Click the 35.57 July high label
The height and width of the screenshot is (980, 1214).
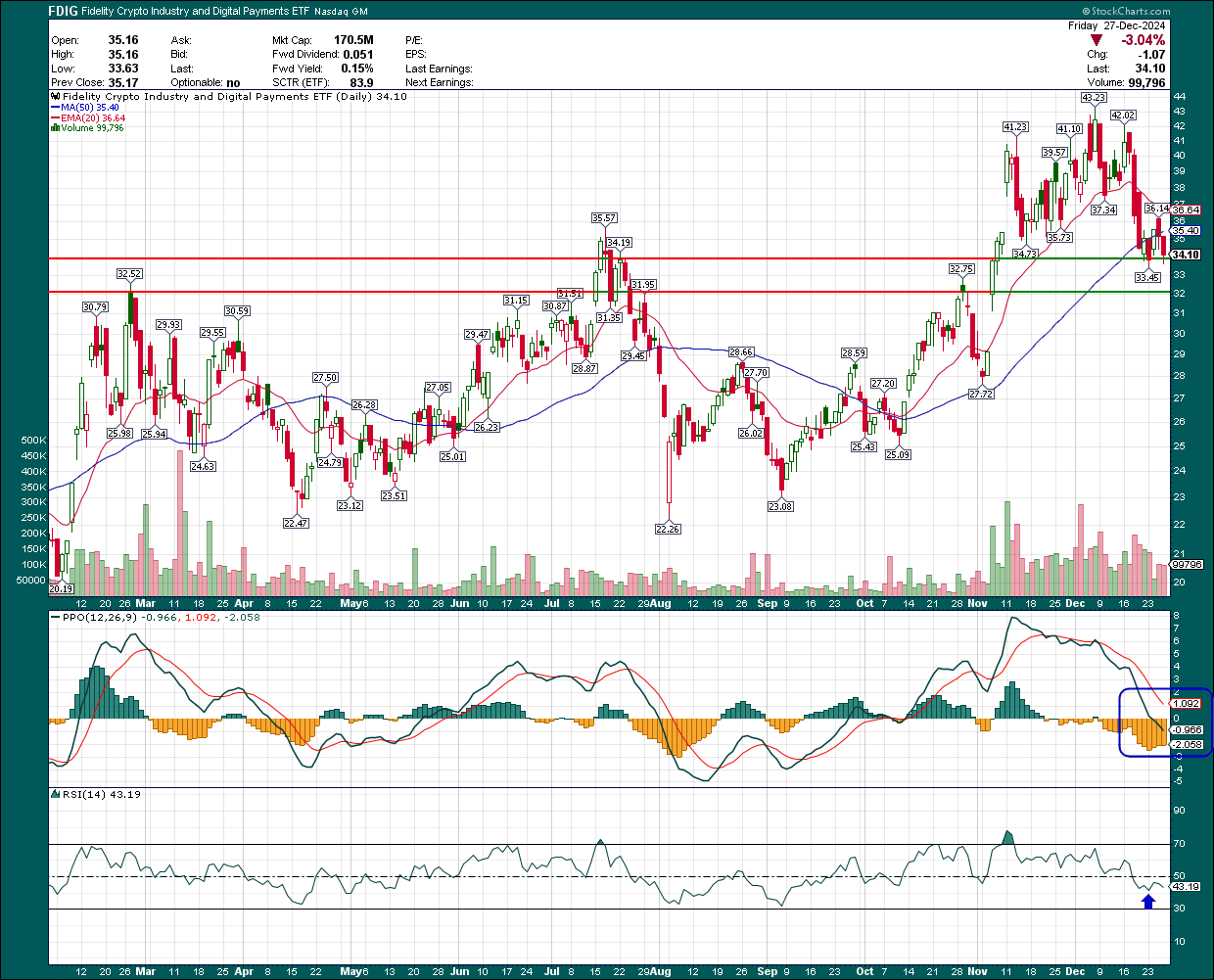pos(604,218)
